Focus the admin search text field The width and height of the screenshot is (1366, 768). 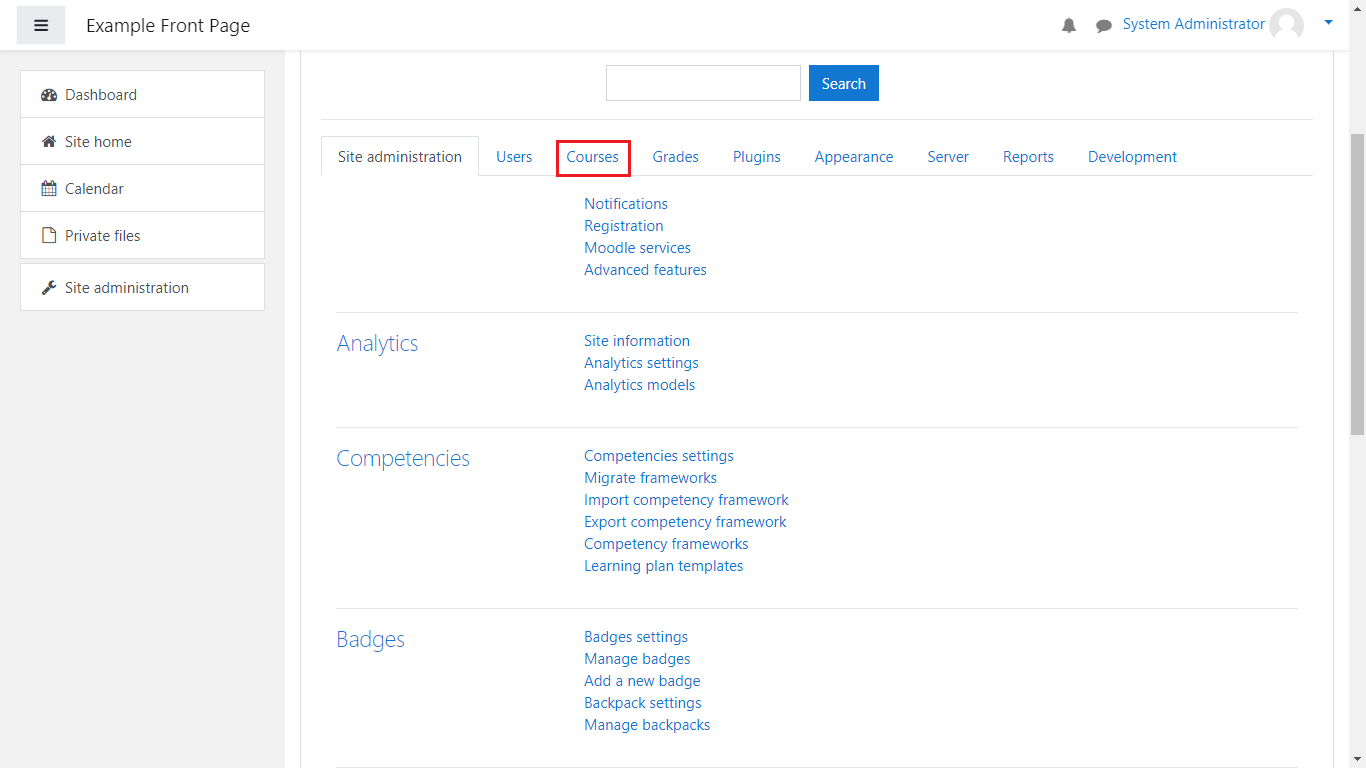[703, 83]
